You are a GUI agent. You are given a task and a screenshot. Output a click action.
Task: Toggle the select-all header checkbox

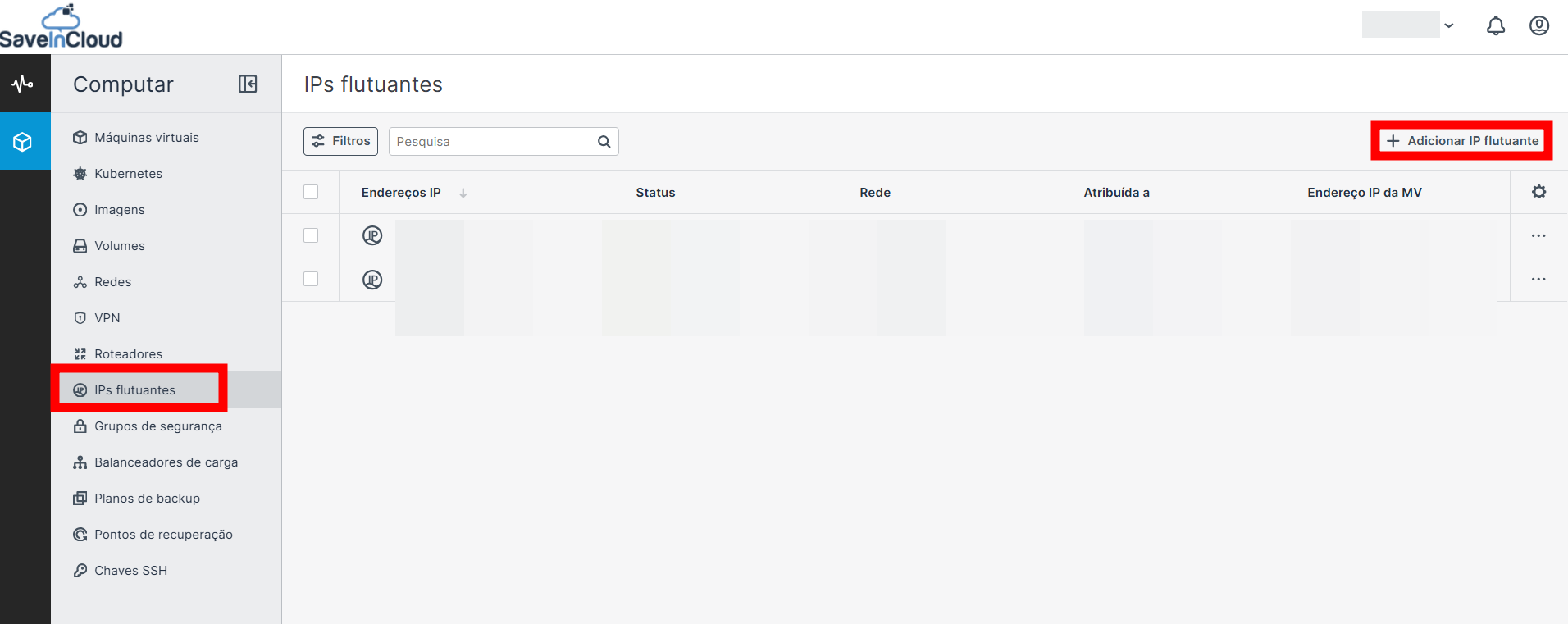click(311, 192)
